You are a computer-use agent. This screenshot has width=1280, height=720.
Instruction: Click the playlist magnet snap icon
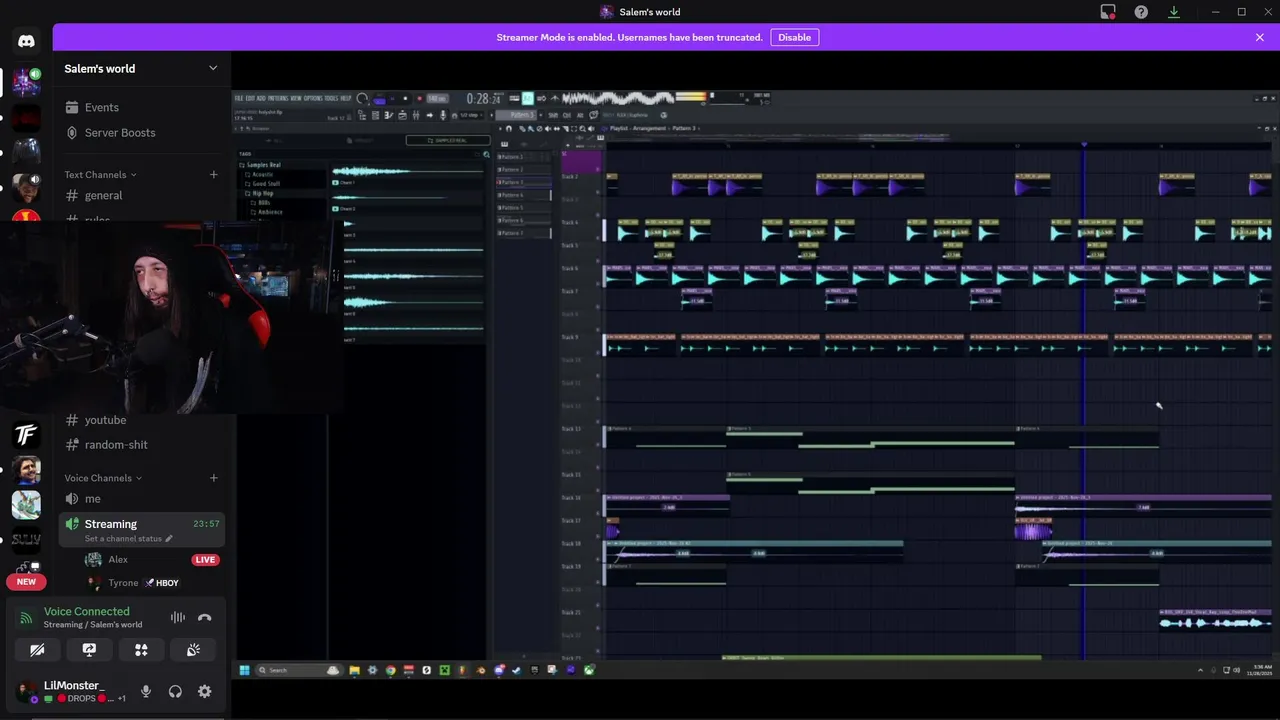[509, 129]
